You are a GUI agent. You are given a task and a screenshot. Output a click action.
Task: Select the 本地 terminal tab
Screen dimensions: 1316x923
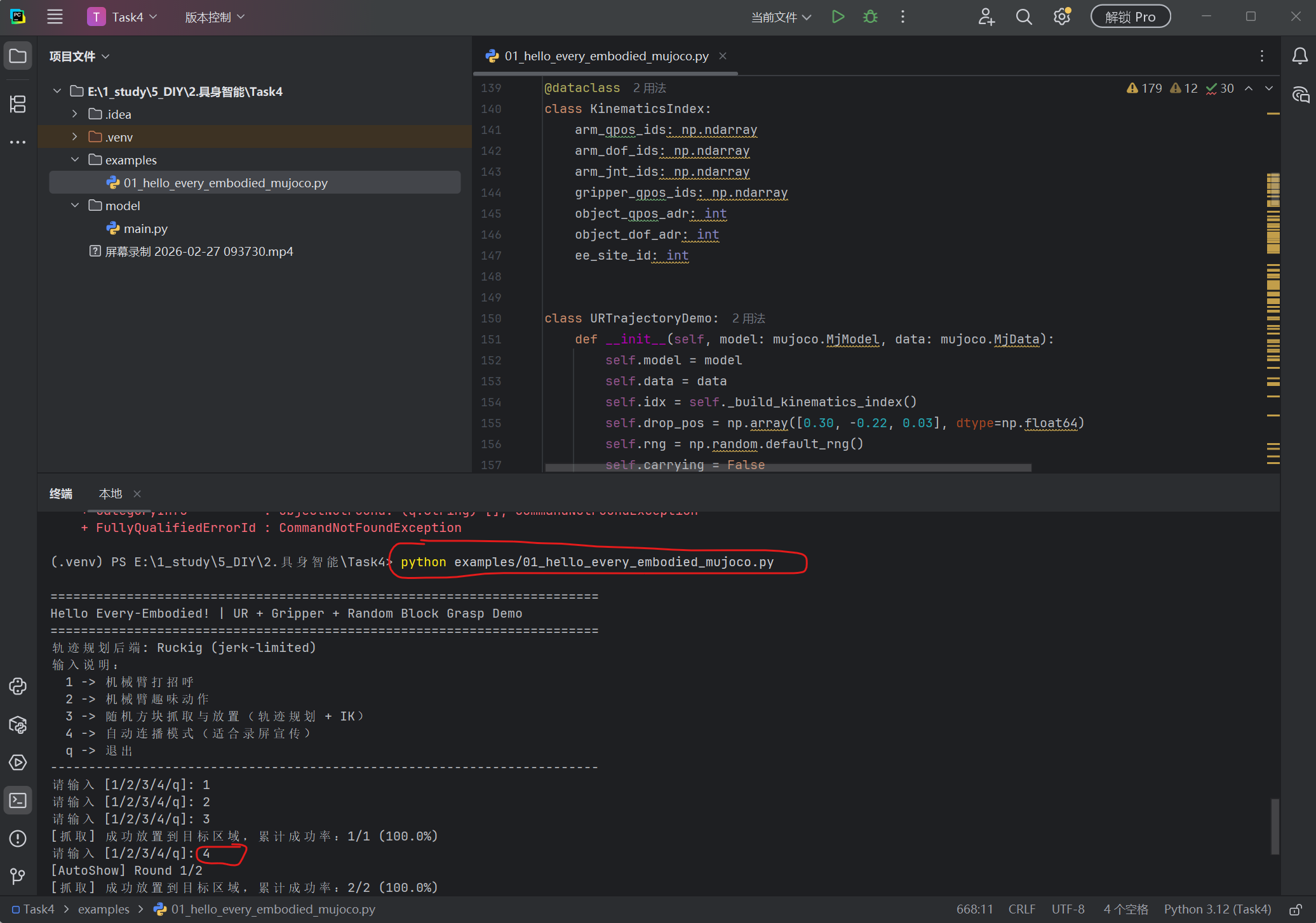[111, 493]
